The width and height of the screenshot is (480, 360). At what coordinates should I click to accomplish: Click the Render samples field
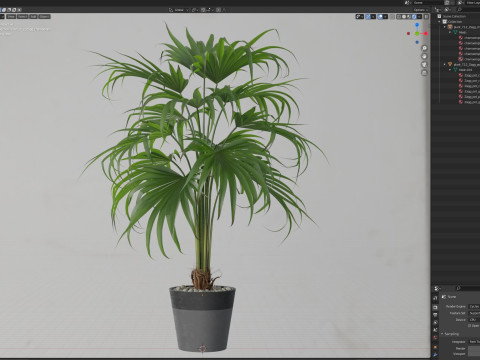[x=474, y=348]
